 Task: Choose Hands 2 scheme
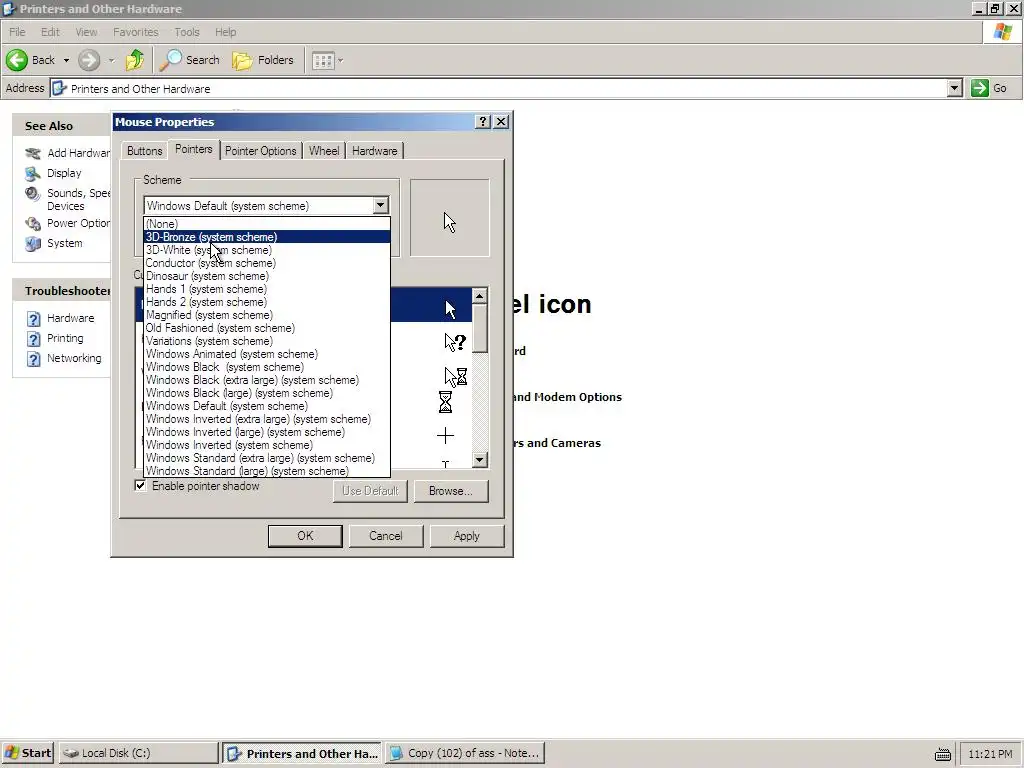[266, 302]
